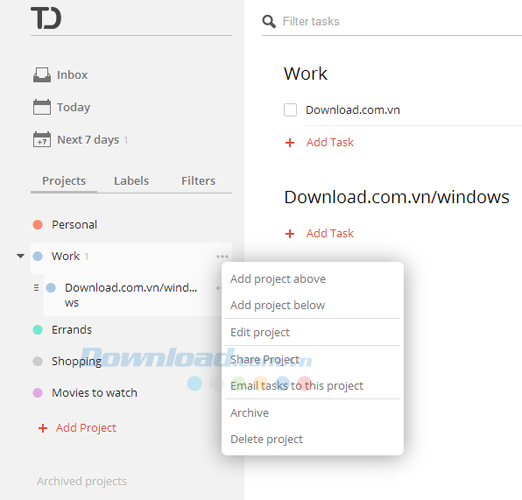Choose Add project above
The width and height of the screenshot is (522, 500).
click(278, 279)
